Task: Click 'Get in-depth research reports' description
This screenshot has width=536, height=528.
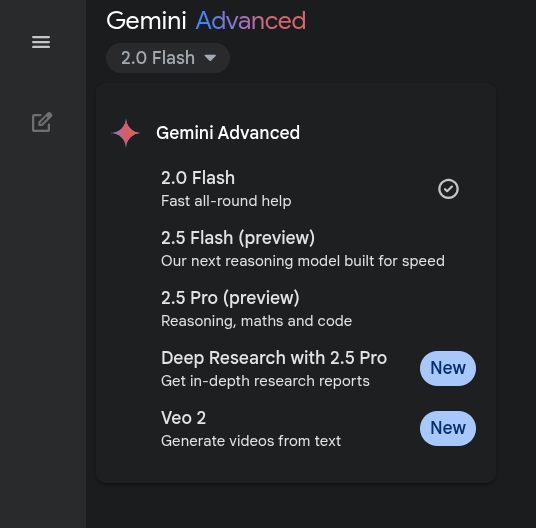Action: (265, 381)
